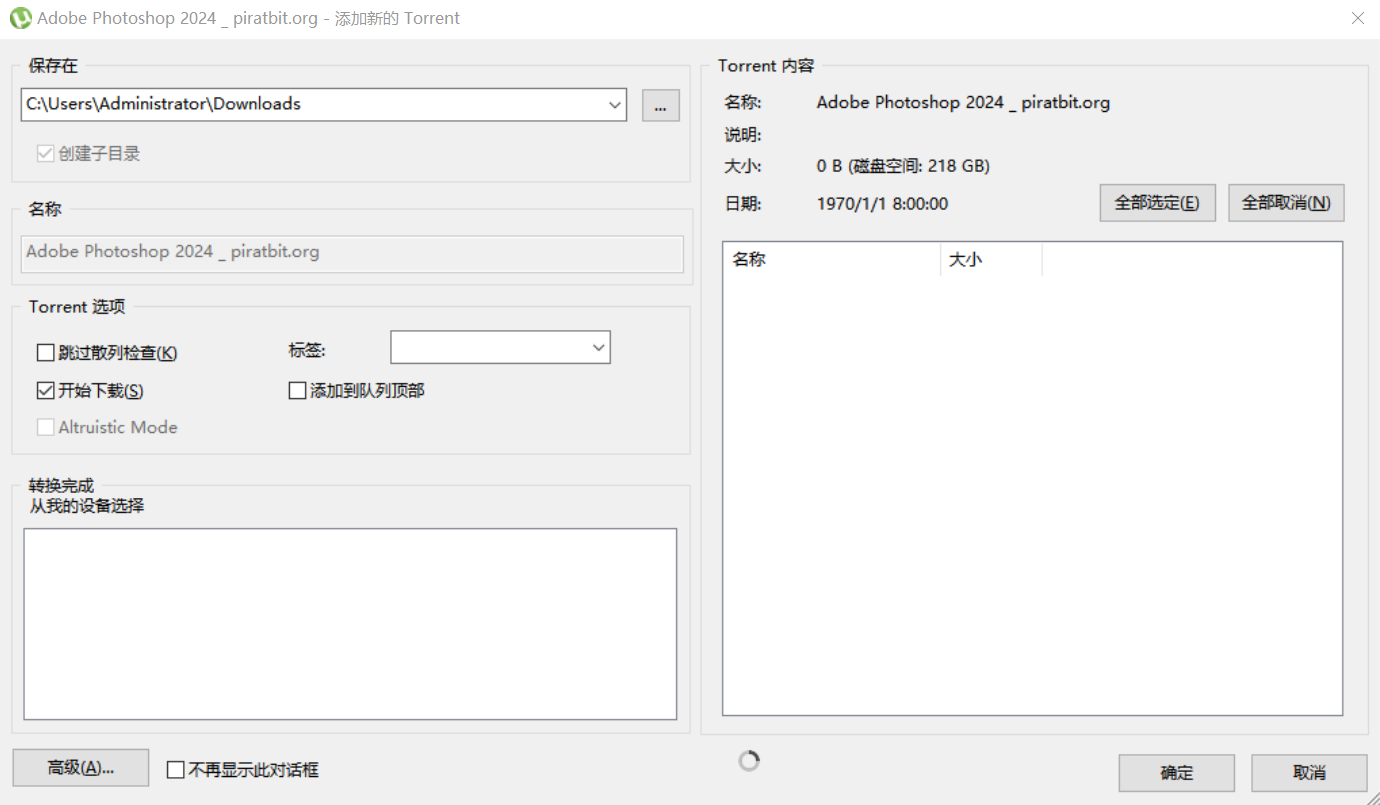The image size is (1380, 805).
Task: Click the uTorrent logo in title bar
Action: 20,18
